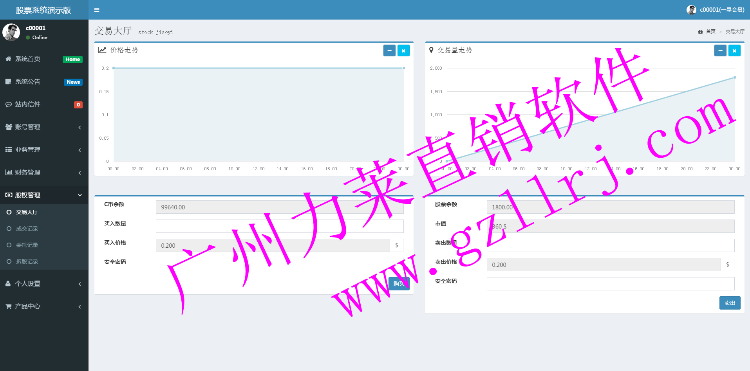Expand the 产品中心 menu chevron
This screenshot has height=371, width=750.
pyautogui.click(x=80, y=306)
